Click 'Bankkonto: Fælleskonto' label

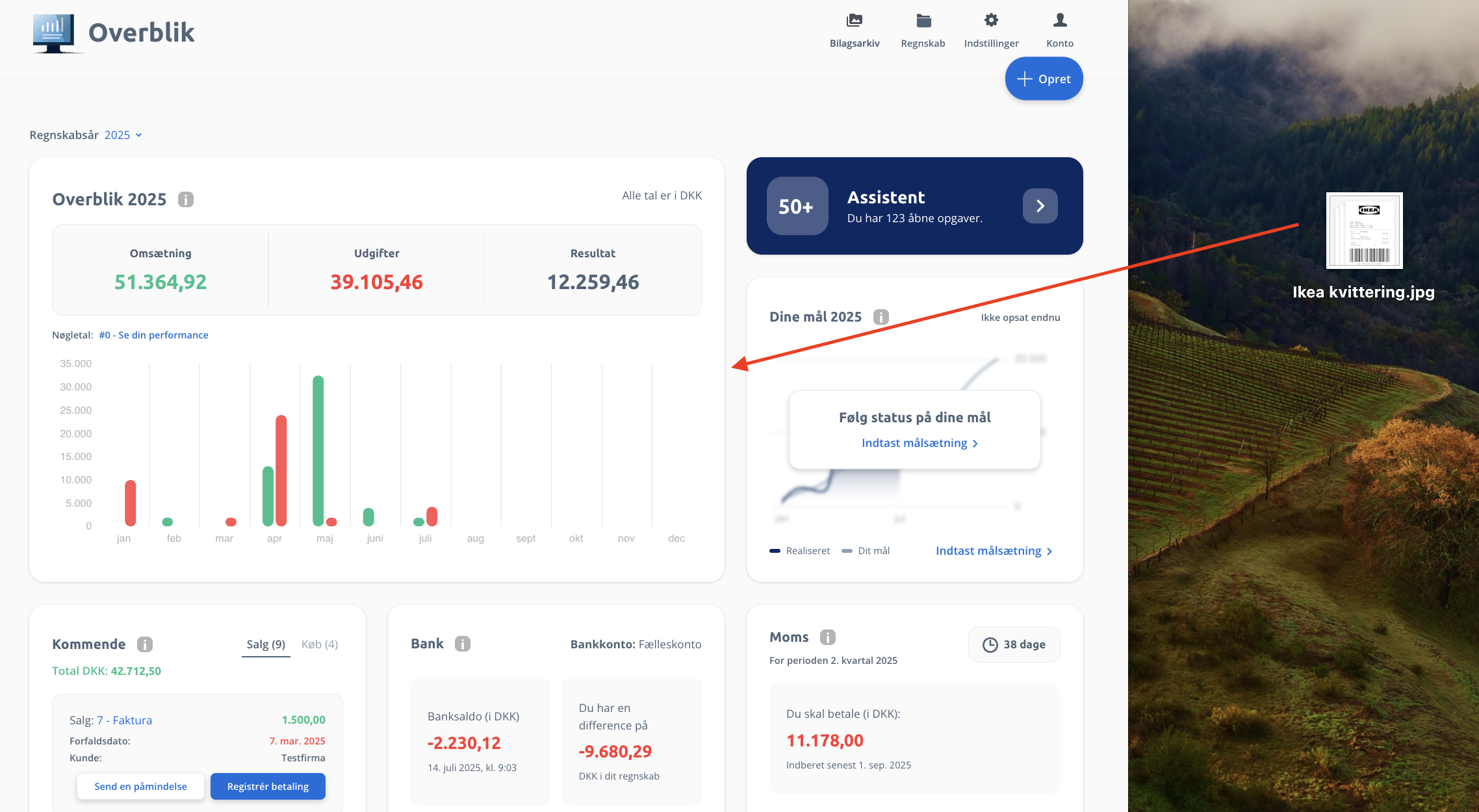[x=636, y=644]
